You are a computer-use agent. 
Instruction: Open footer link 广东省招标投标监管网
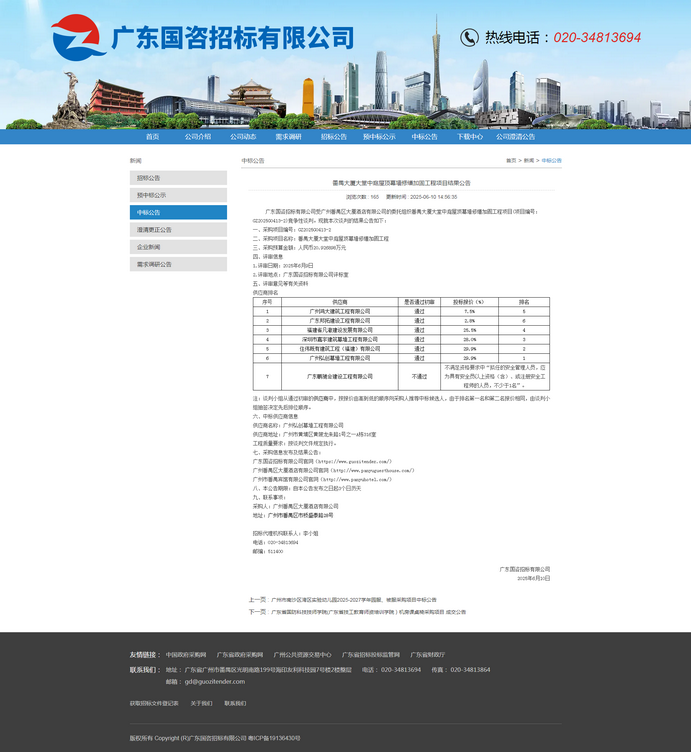tap(371, 655)
